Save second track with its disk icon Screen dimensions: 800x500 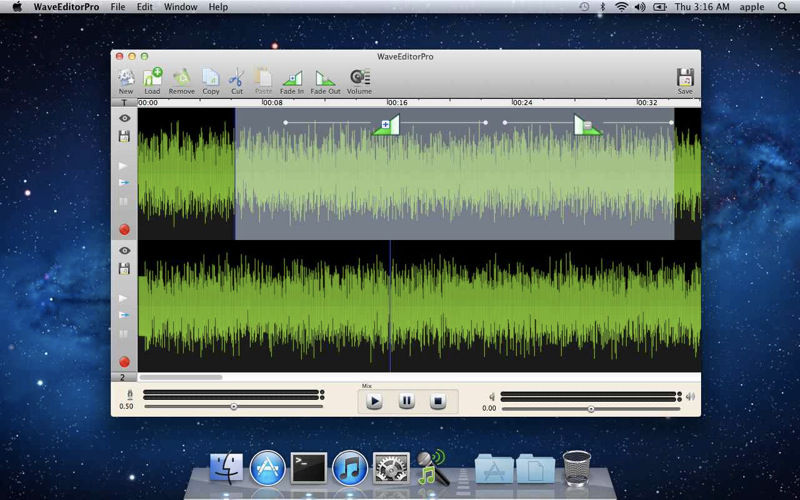click(x=124, y=268)
